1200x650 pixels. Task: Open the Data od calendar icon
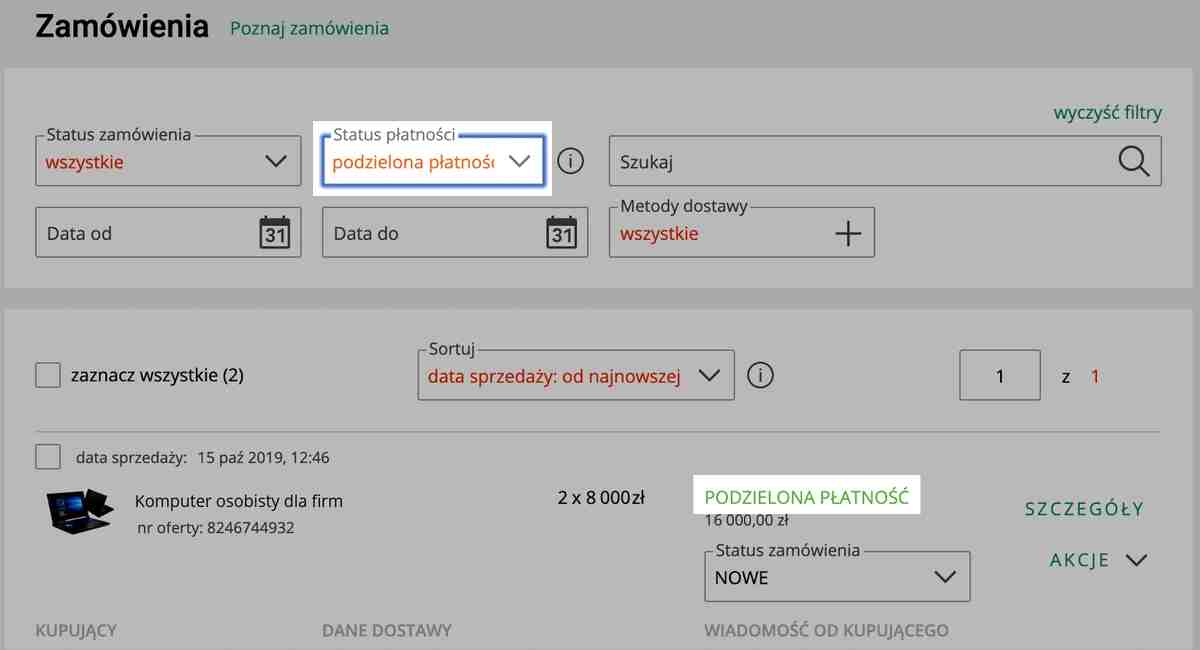point(274,233)
